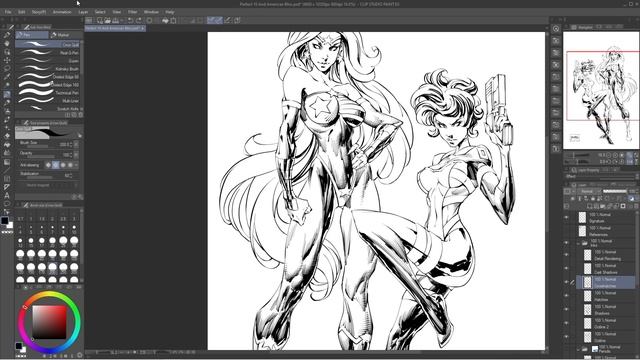Switch to the Pen sub tool tab
640x360 pixels.
(x=32, y=35)
